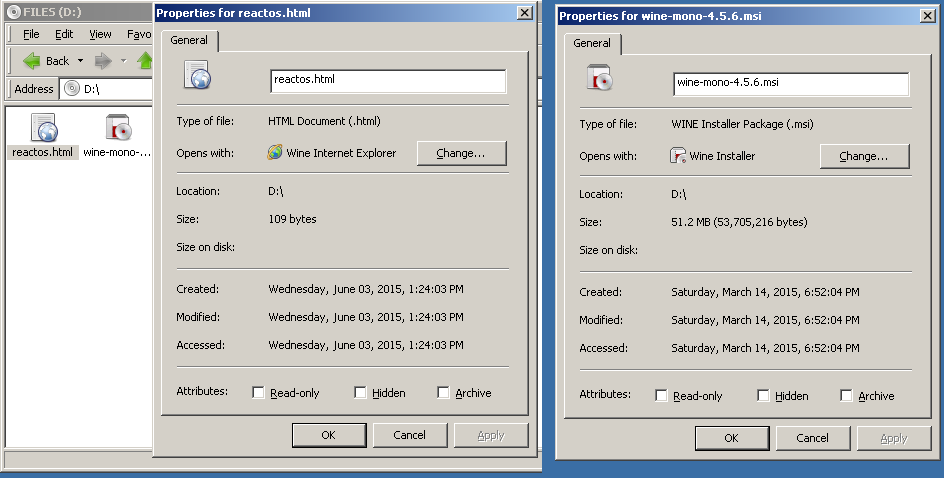The image size is (944, 478).
Task: Click Apply in reactos.html properties
Action: [x=491, y=435]
